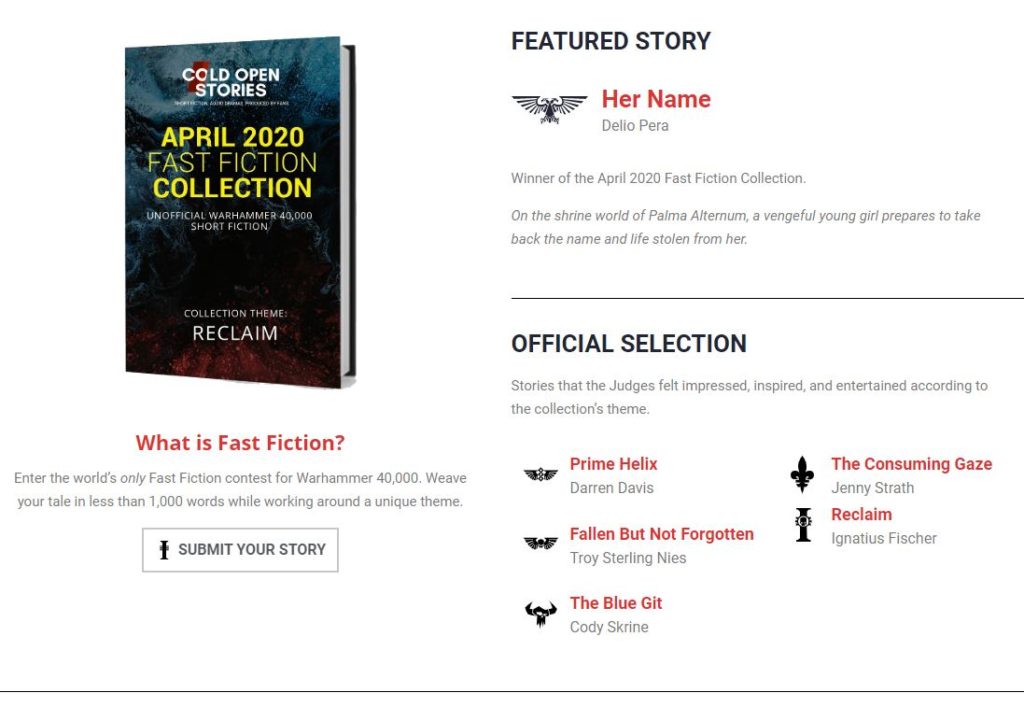This screenshot has height=707, width=1024.
Task: Open the Reclaim story by Ignatius Fischer
Action: tap(861, 514)
